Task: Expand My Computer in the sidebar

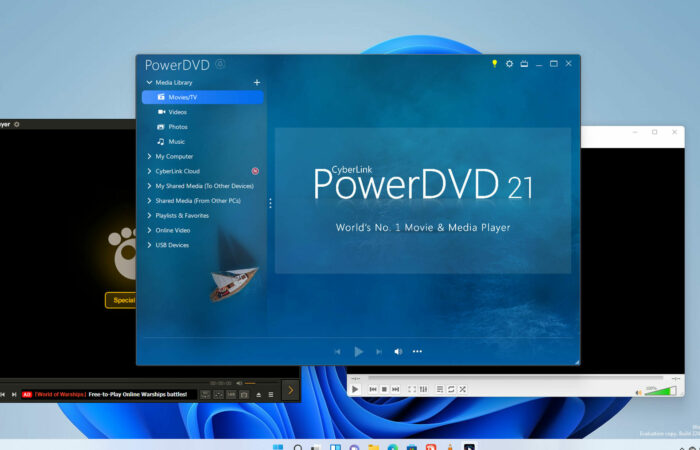Action: (150, 156)
